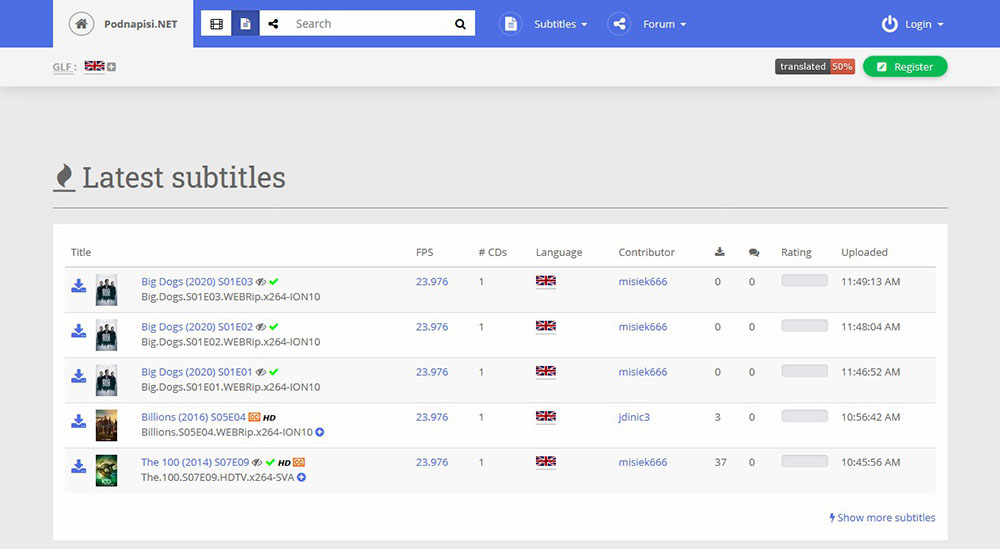Select the share search mode icon
Image resolution: width=1000 pixels, height=549 pixels.
click(274, 24)
